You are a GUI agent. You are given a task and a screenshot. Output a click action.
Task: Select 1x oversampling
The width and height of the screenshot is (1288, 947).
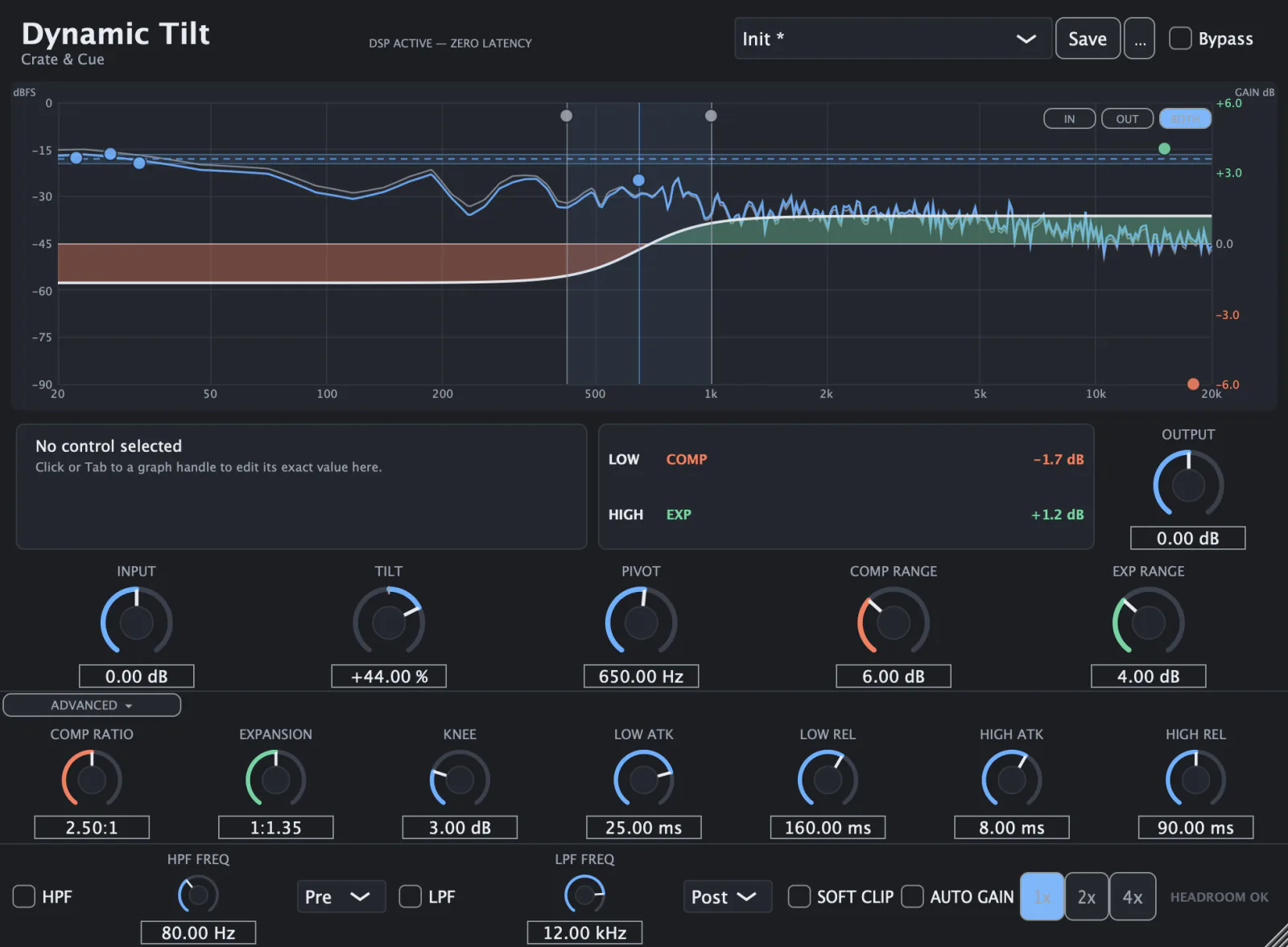click(x=1042, y=896)
